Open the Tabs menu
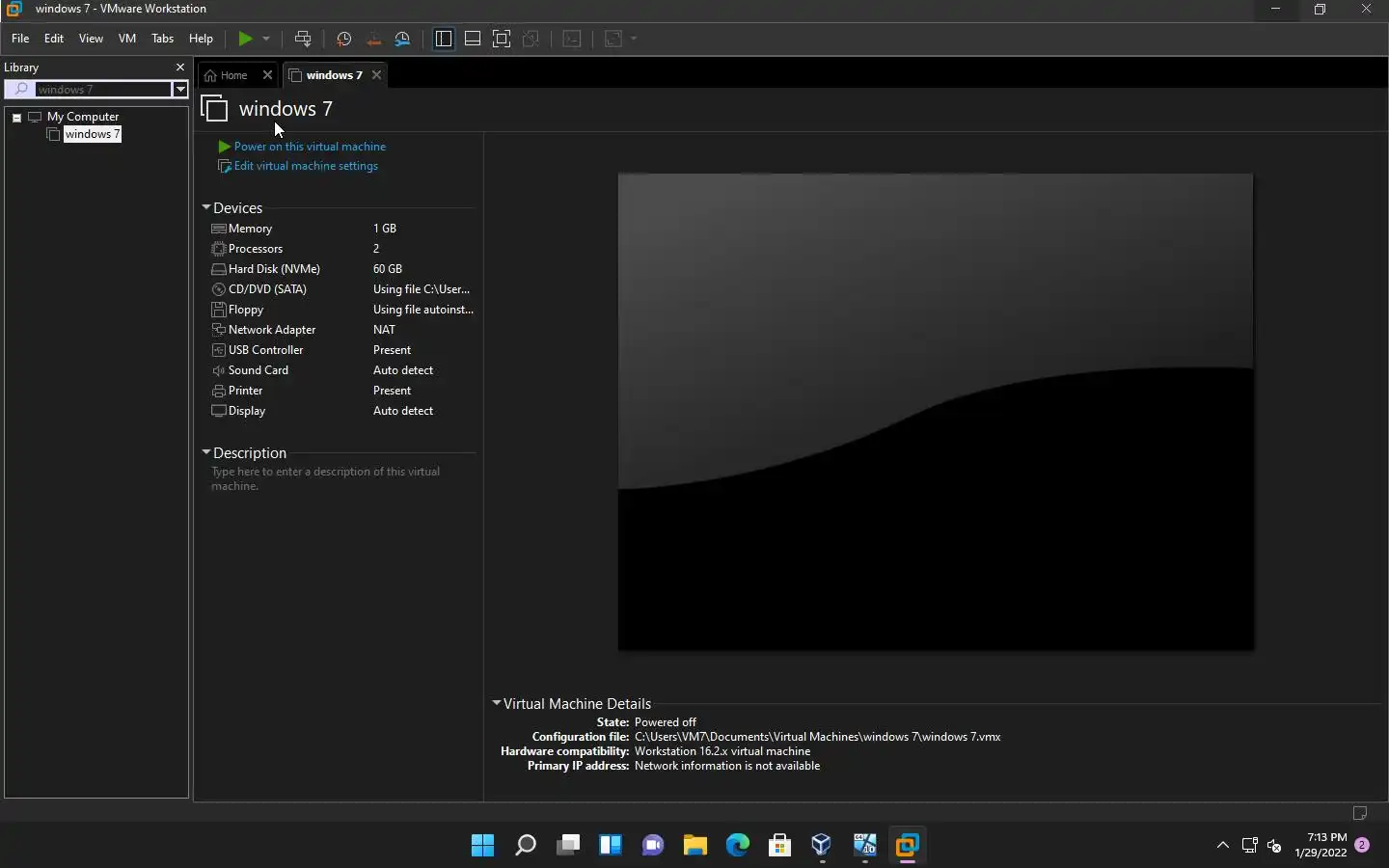 click(163, 39)
